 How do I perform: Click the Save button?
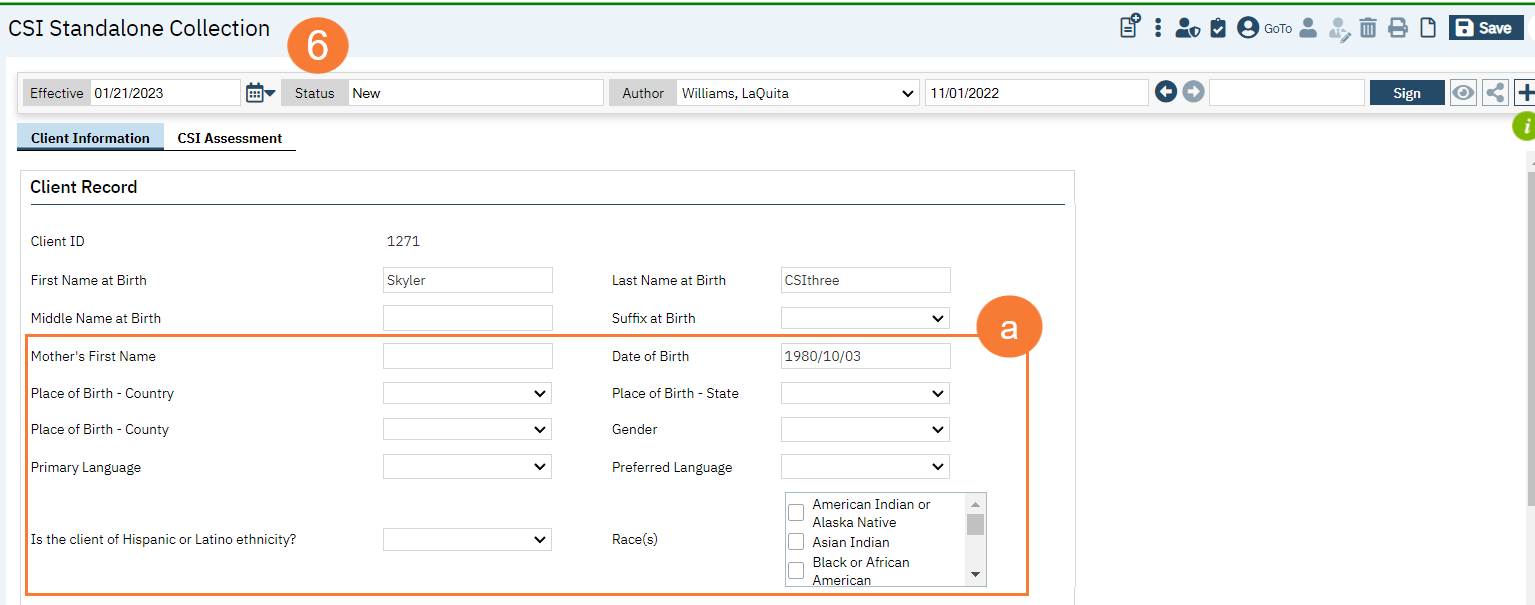[1484, 28]
